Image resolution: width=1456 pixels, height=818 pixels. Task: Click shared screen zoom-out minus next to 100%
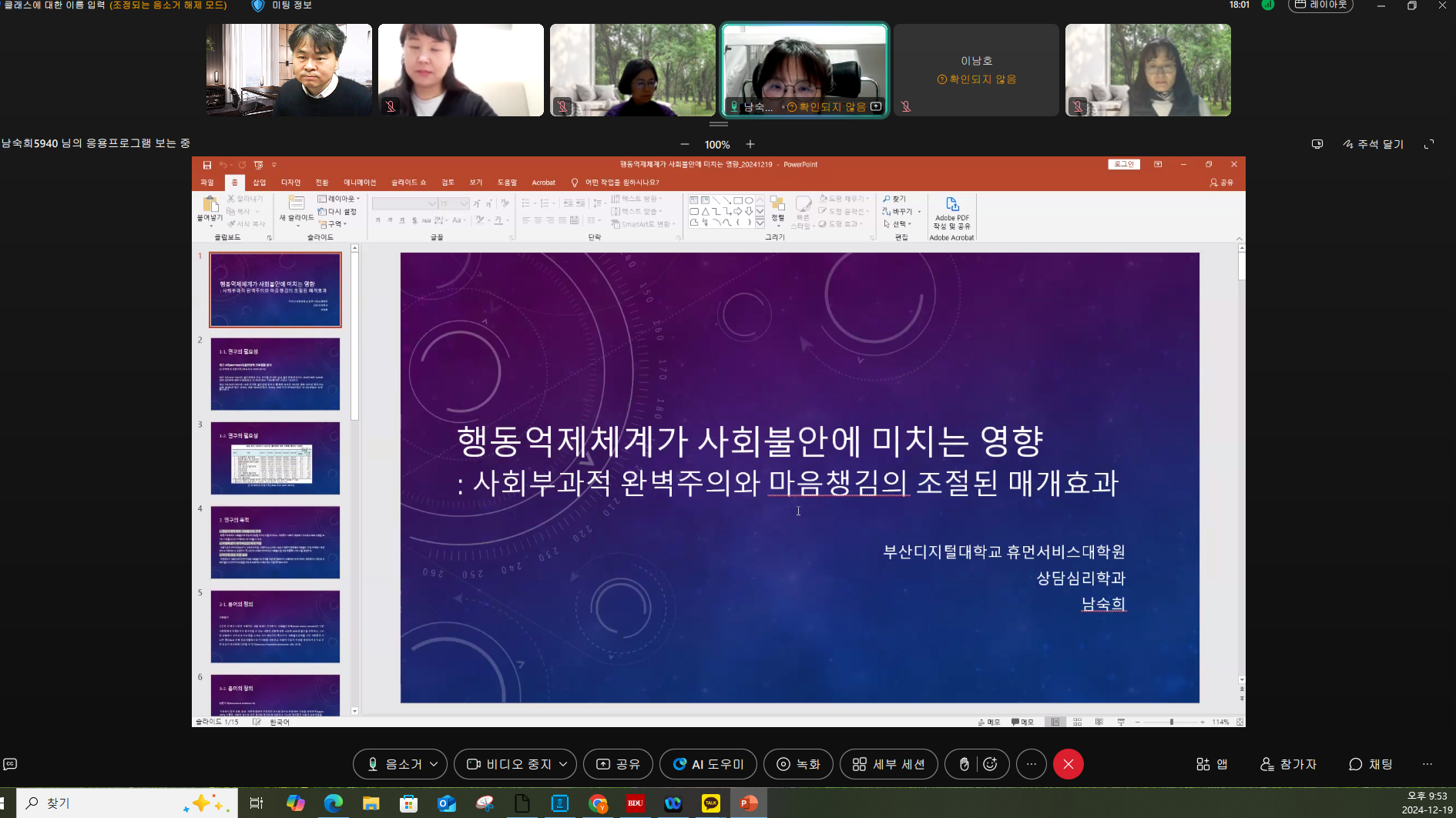click(x=685, y=144)
